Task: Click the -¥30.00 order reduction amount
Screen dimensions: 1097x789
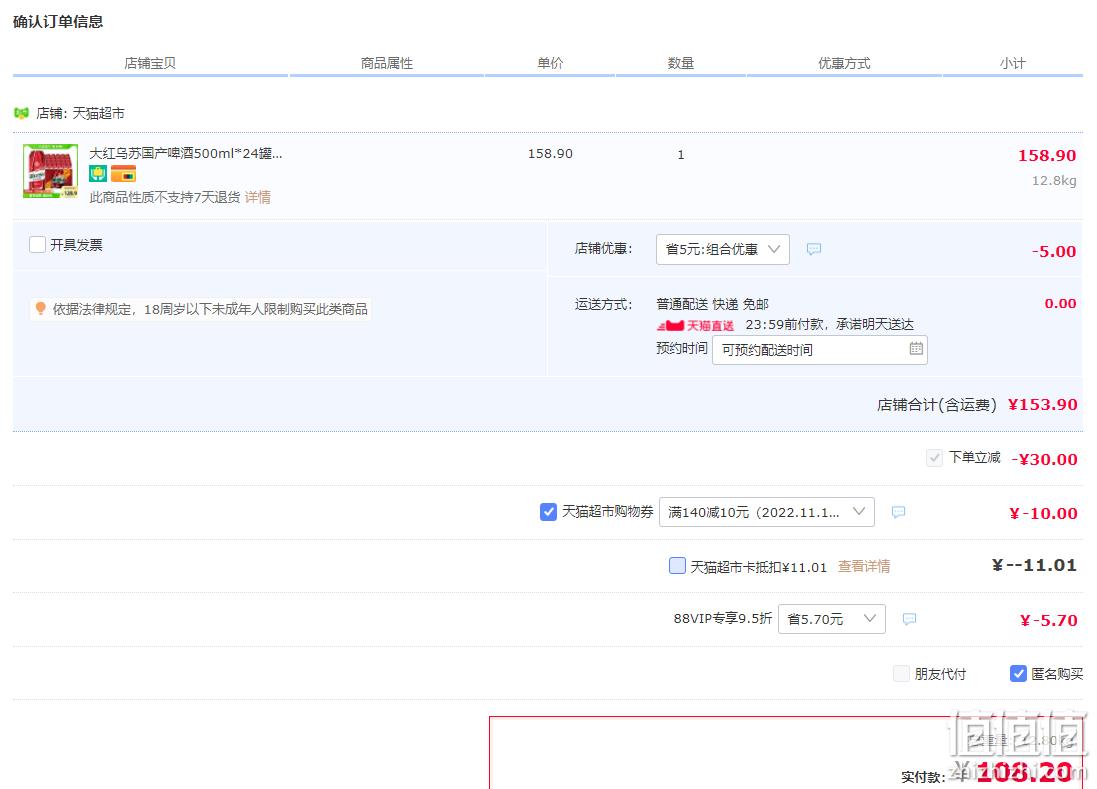Action: [1045, 460]
